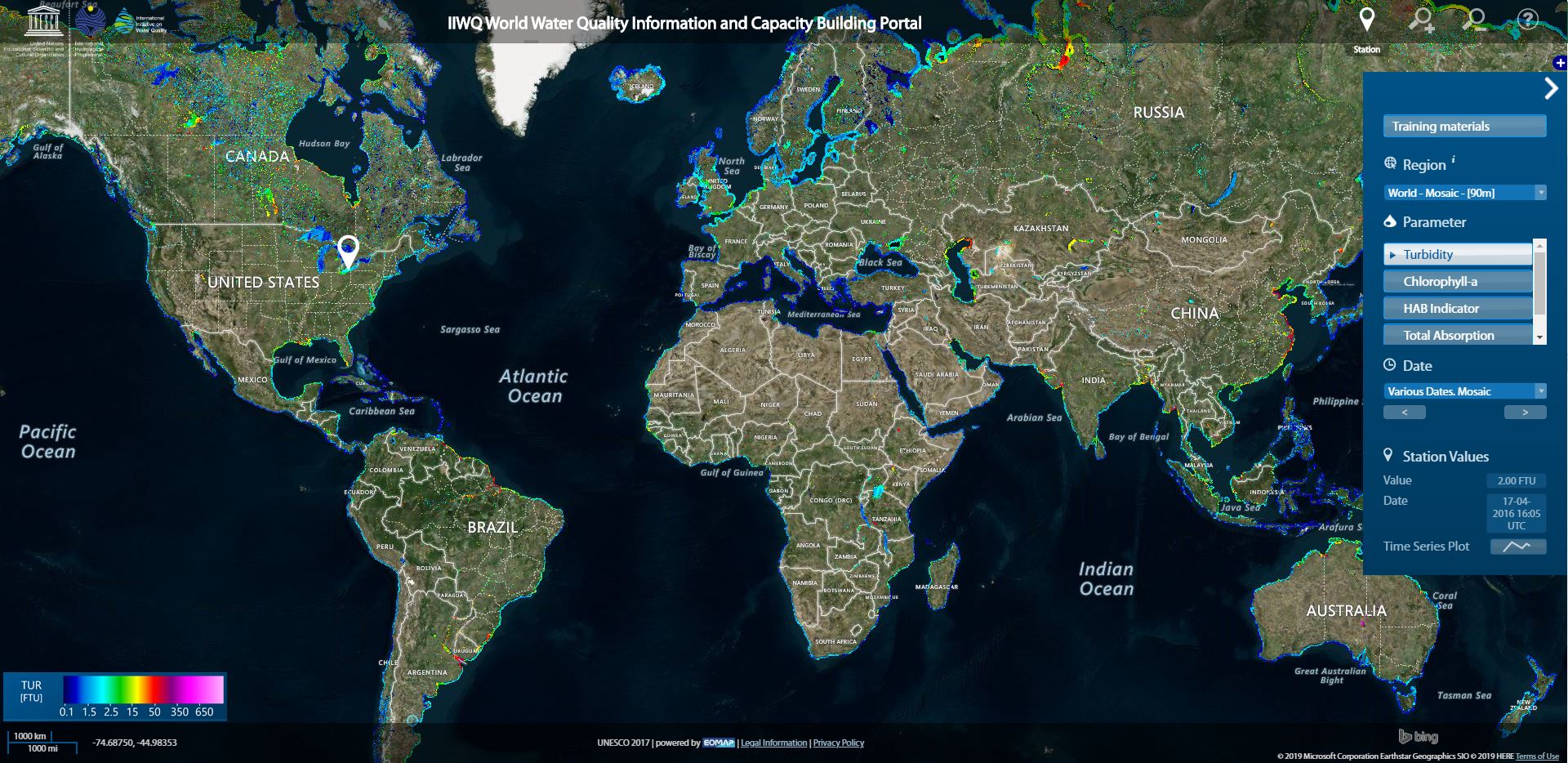Image resolution: width=1568 pixels, height=763 pixels.
Task: Click the EOMAP logo in the footer
Action: pyautogui.click(x=719, y=743)
